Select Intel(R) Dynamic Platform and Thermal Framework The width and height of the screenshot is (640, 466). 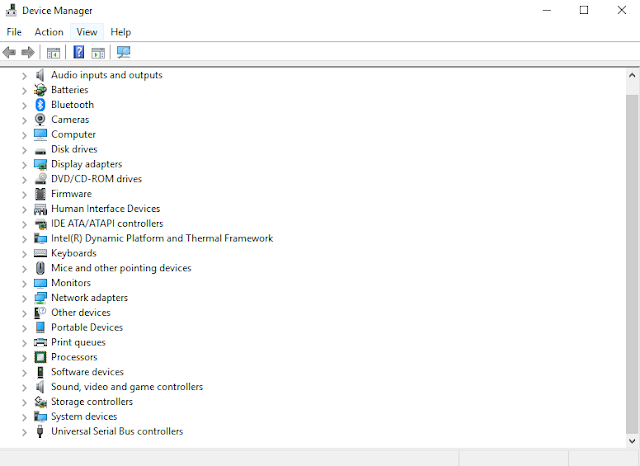(x=162, y=238)
